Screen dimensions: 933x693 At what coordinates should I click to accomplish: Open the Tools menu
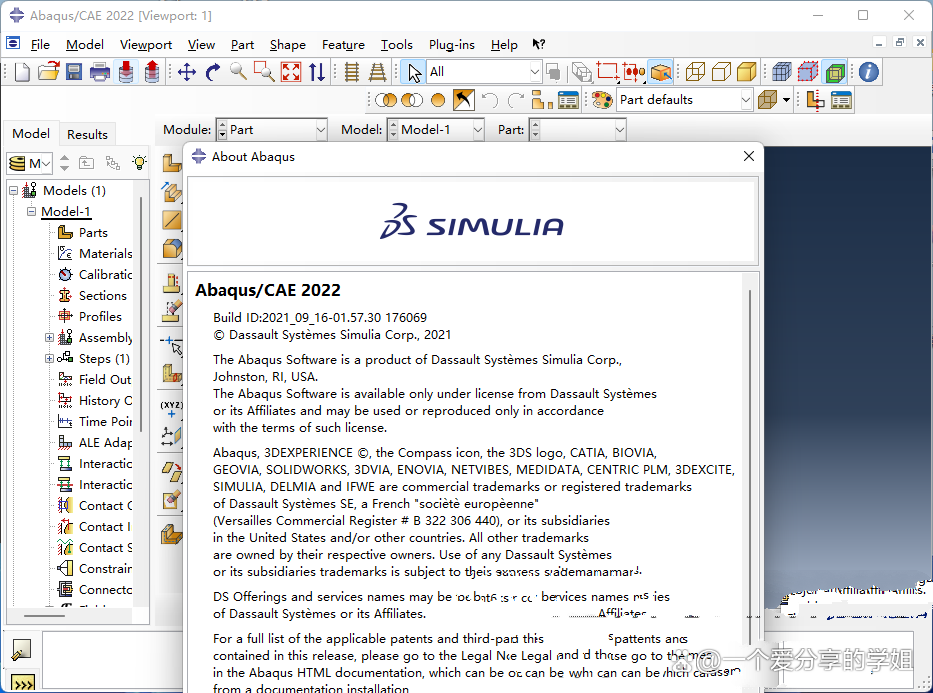396,45
